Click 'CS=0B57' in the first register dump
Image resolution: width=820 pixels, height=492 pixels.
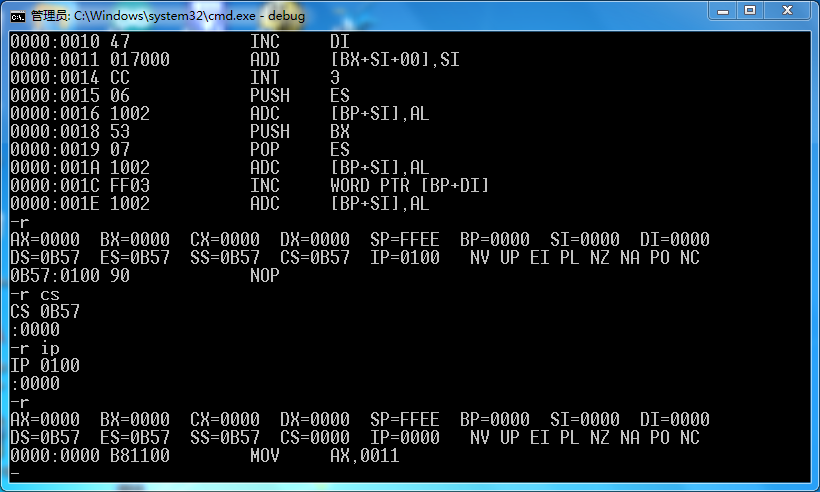pyautogui.click(x=315, y=257)
